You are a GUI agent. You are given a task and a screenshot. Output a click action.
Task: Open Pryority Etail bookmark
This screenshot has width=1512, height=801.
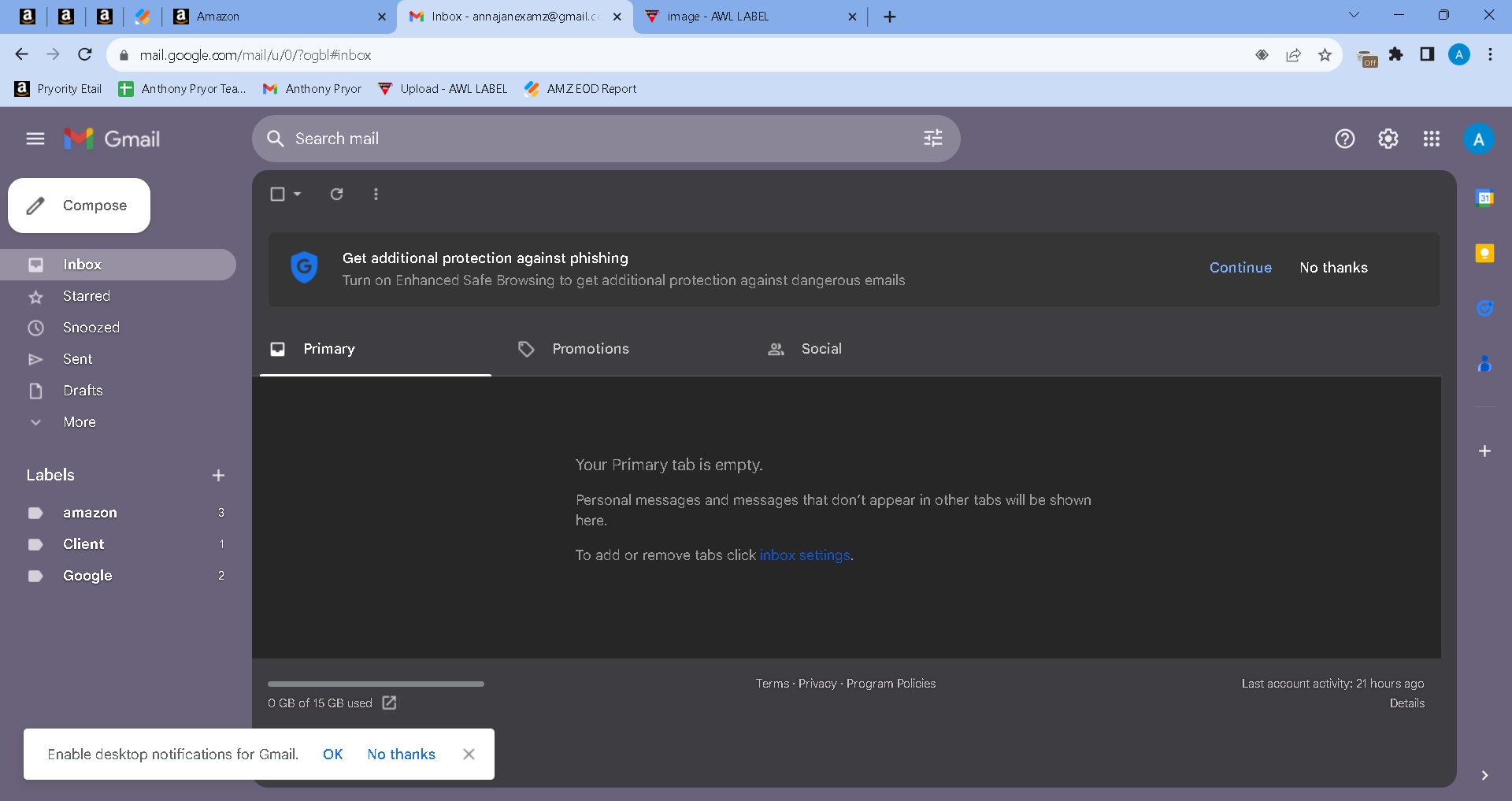click(x=58, y=89)
